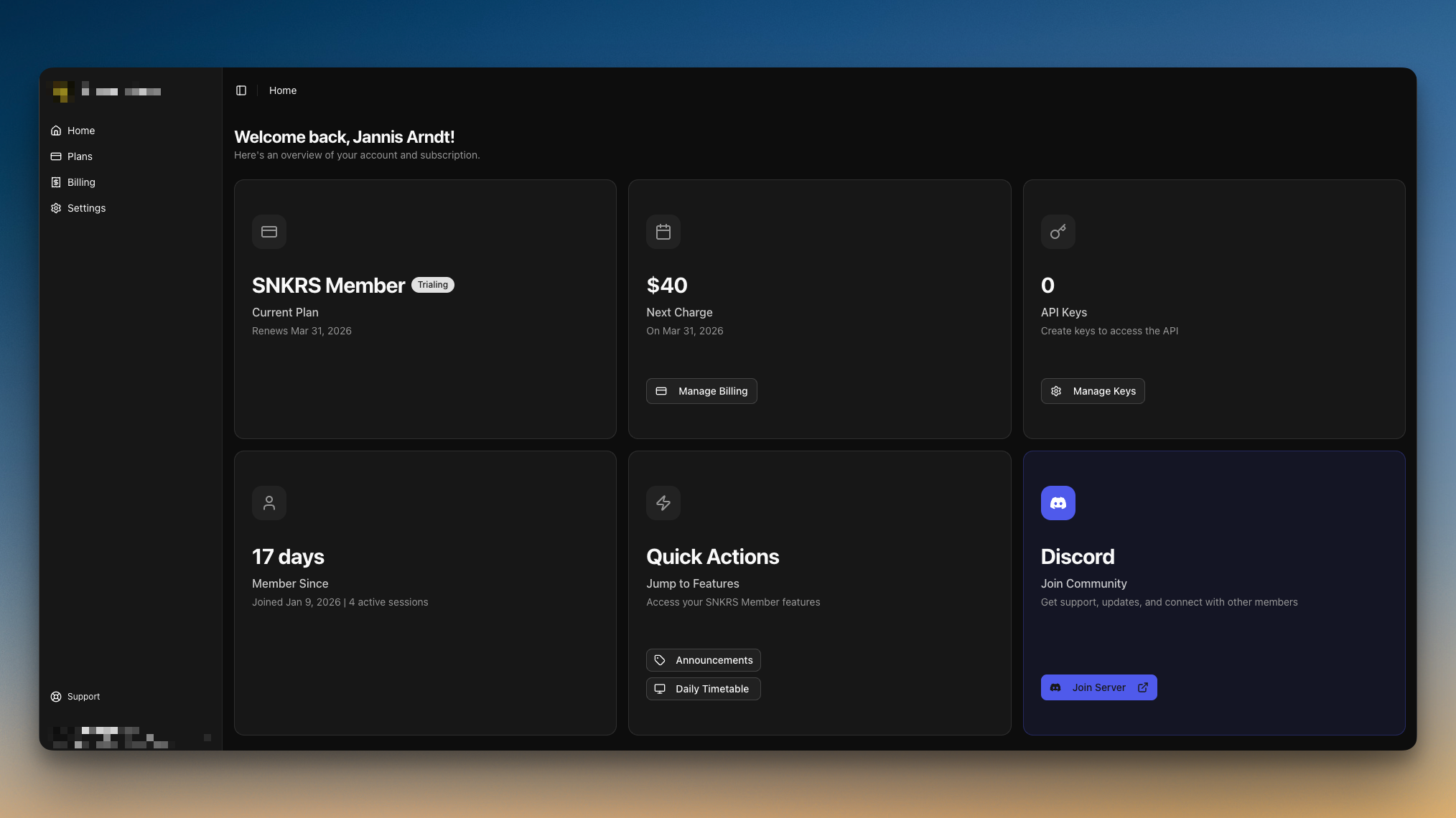Click the Manage Keys button
1456x818 pixels.
click(1093, 391)
